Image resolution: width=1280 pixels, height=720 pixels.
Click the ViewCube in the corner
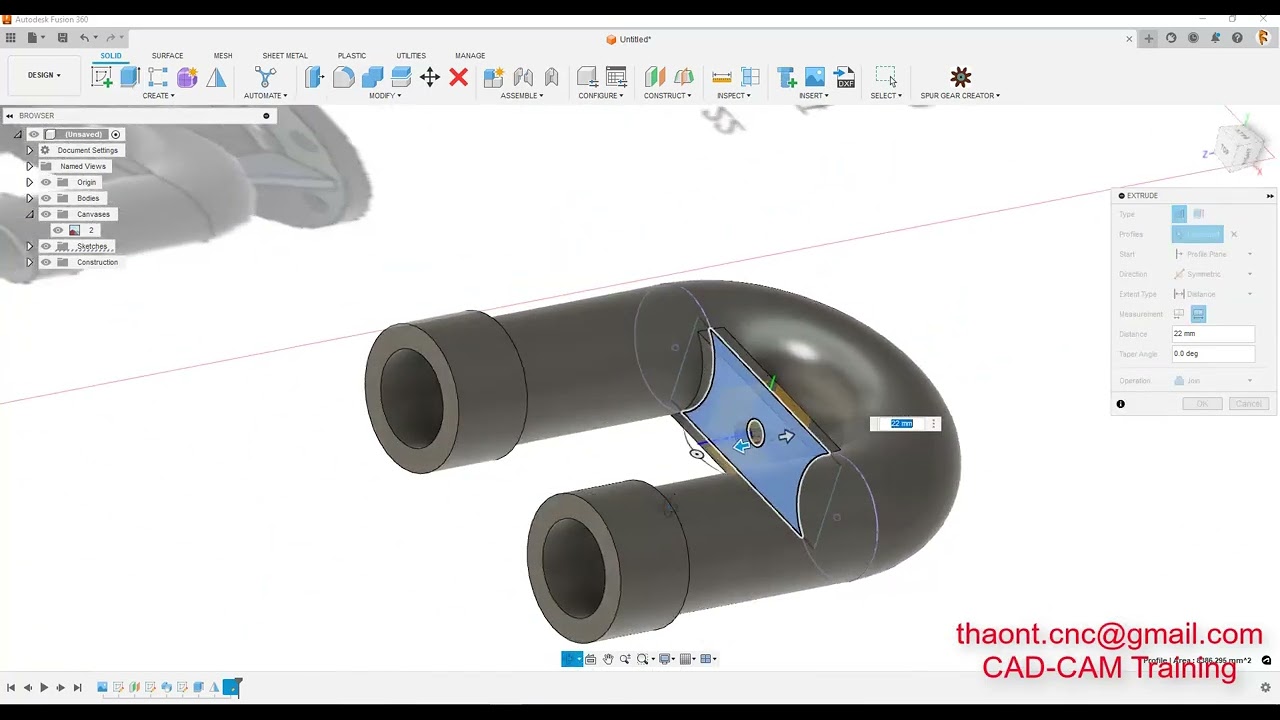click(x=1242, y=148)
